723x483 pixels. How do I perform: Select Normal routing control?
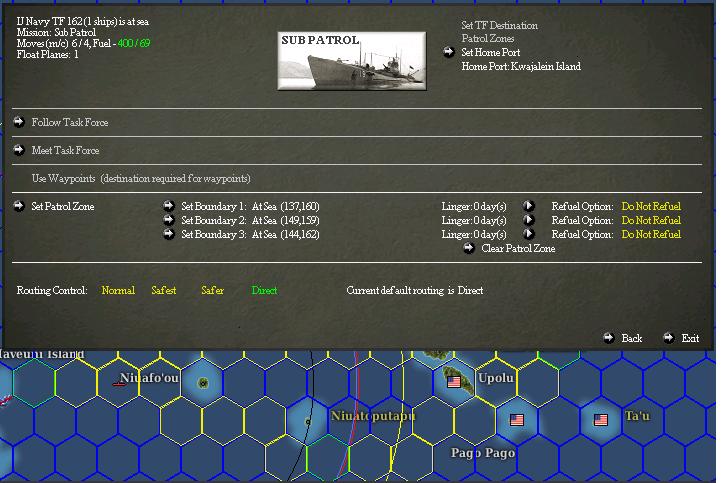[118, 290]
